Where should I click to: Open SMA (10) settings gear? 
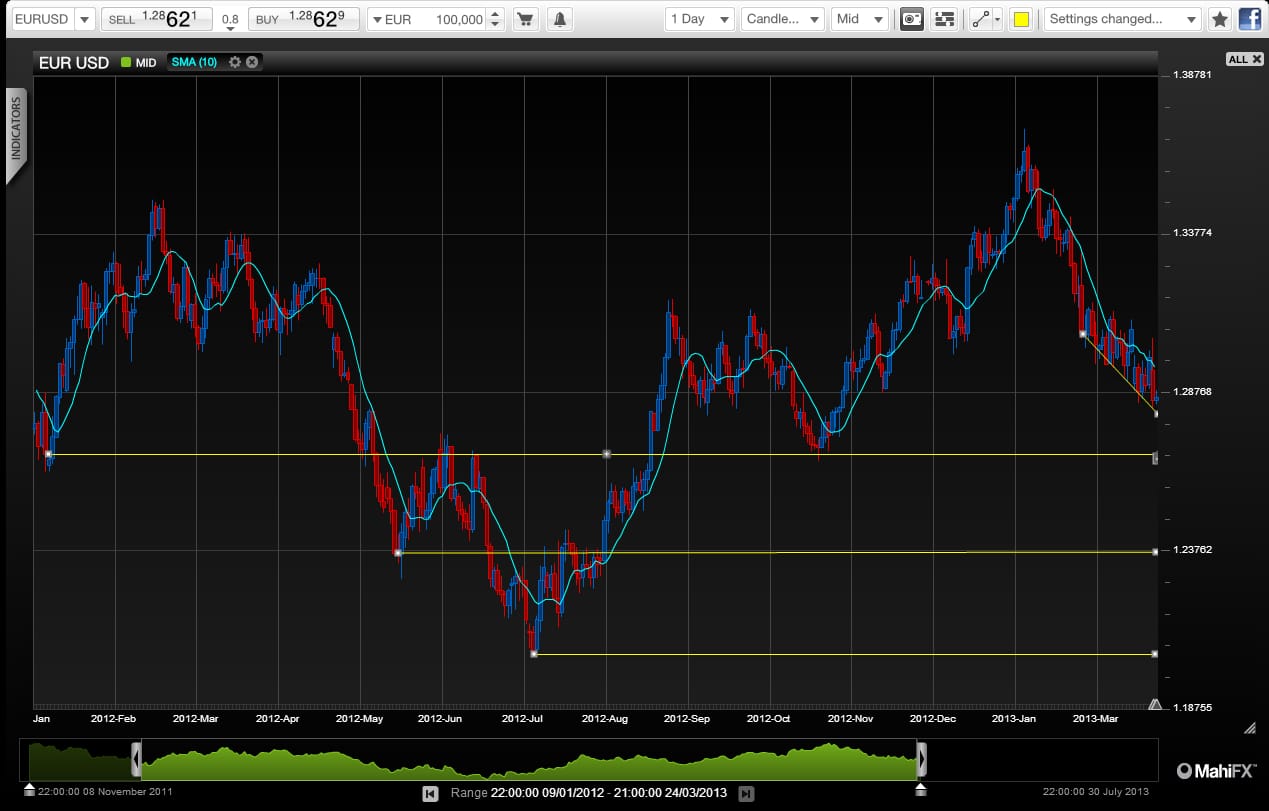click(235, 62)
